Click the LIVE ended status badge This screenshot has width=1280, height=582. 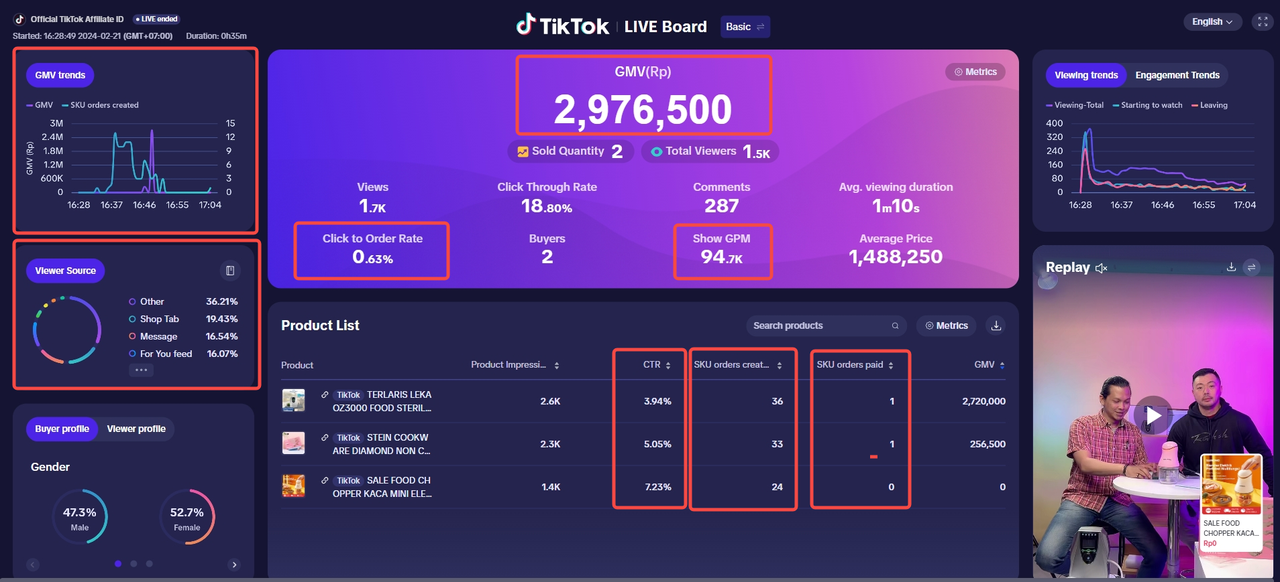click(x=158, y=19)
